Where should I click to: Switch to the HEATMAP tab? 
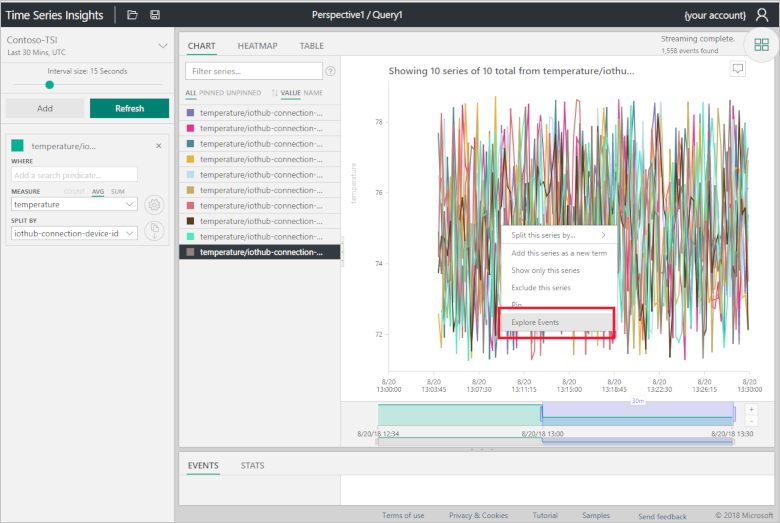click(x=257, y=46)
